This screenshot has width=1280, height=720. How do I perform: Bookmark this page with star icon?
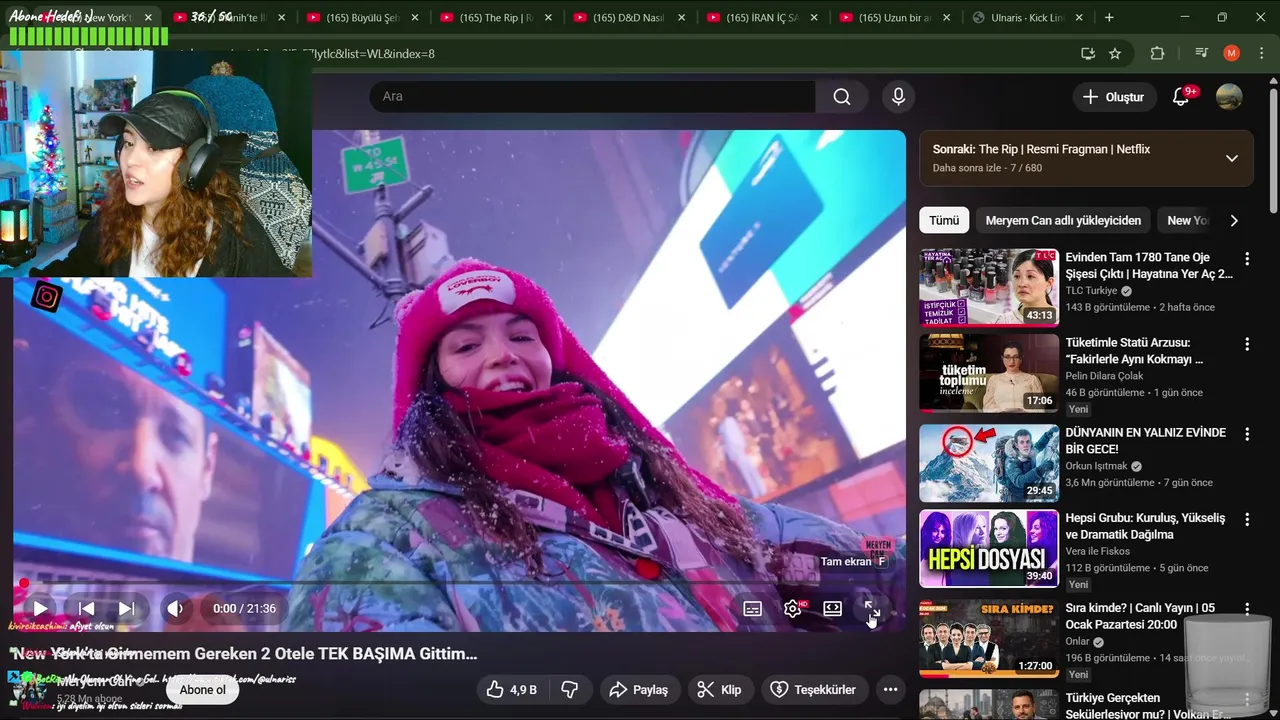pos(1115,53)
